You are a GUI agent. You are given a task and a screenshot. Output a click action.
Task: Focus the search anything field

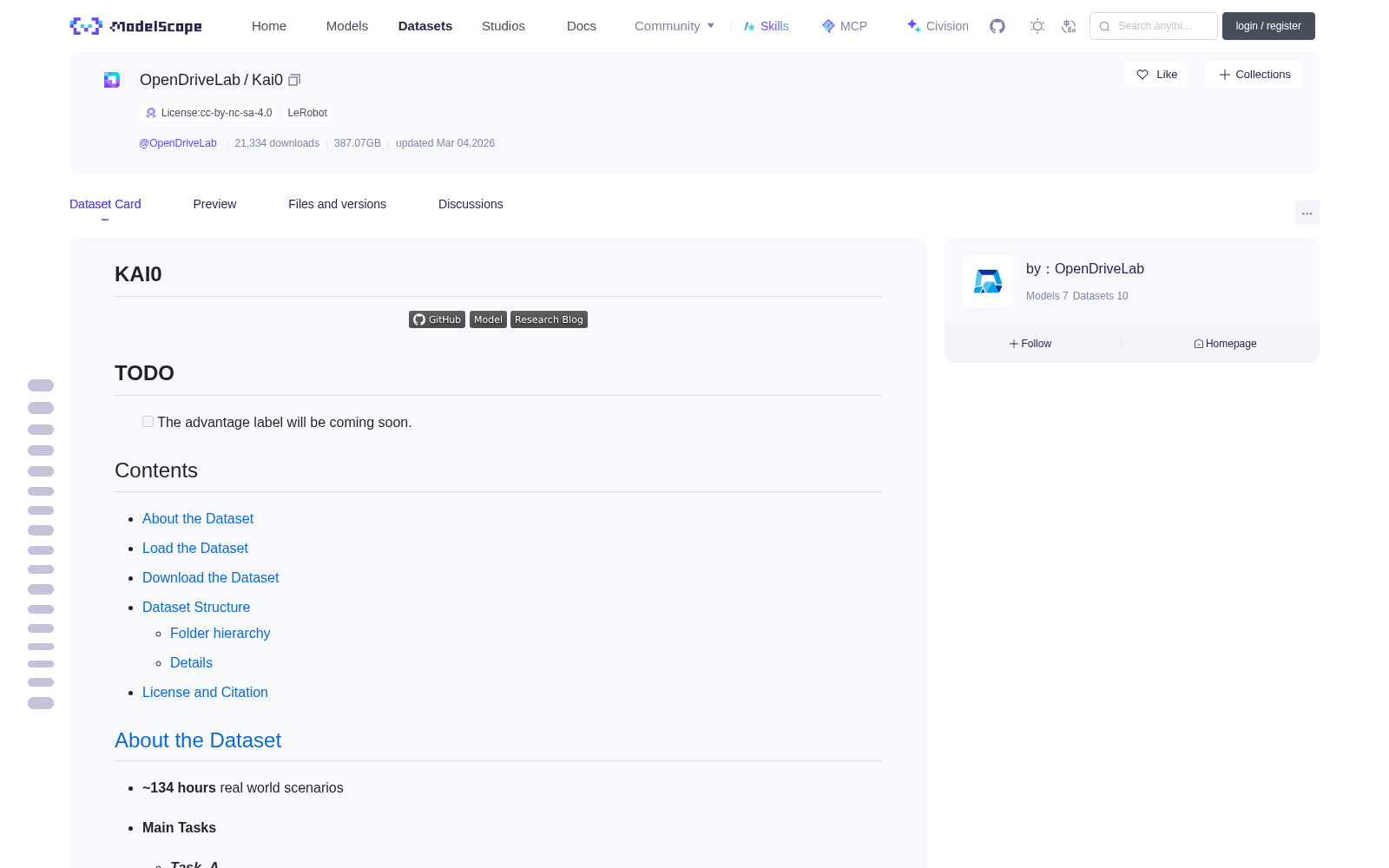point(1154,26)
